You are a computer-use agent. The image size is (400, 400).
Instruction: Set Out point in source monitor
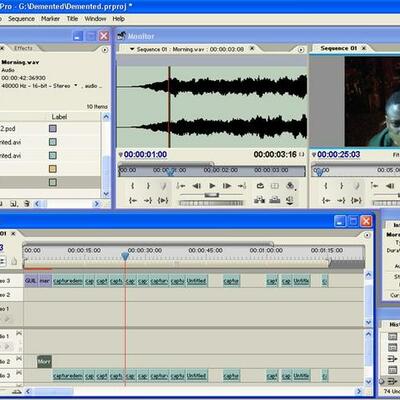coord(148,186)
